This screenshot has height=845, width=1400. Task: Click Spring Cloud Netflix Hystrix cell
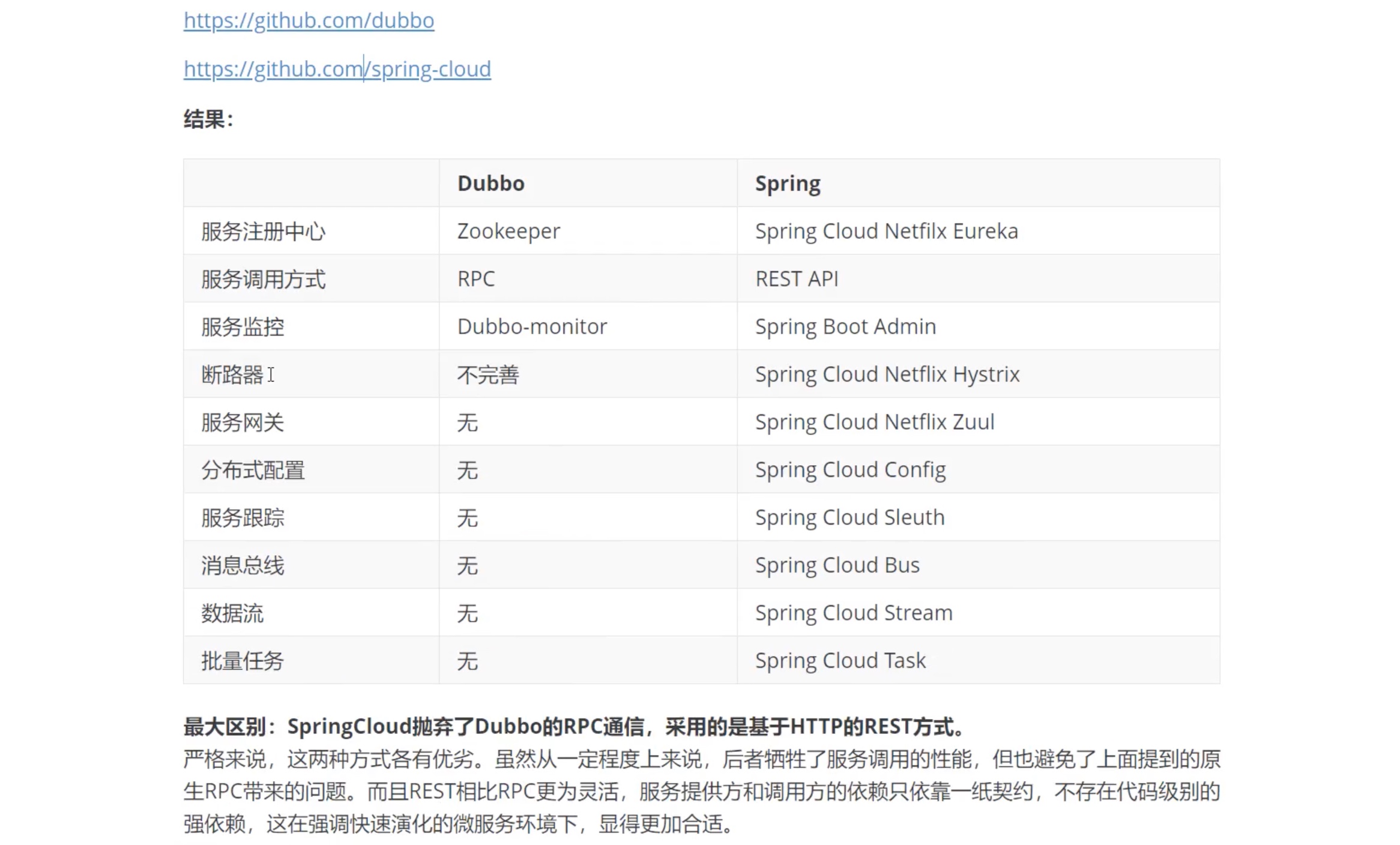tap(887, 374)
